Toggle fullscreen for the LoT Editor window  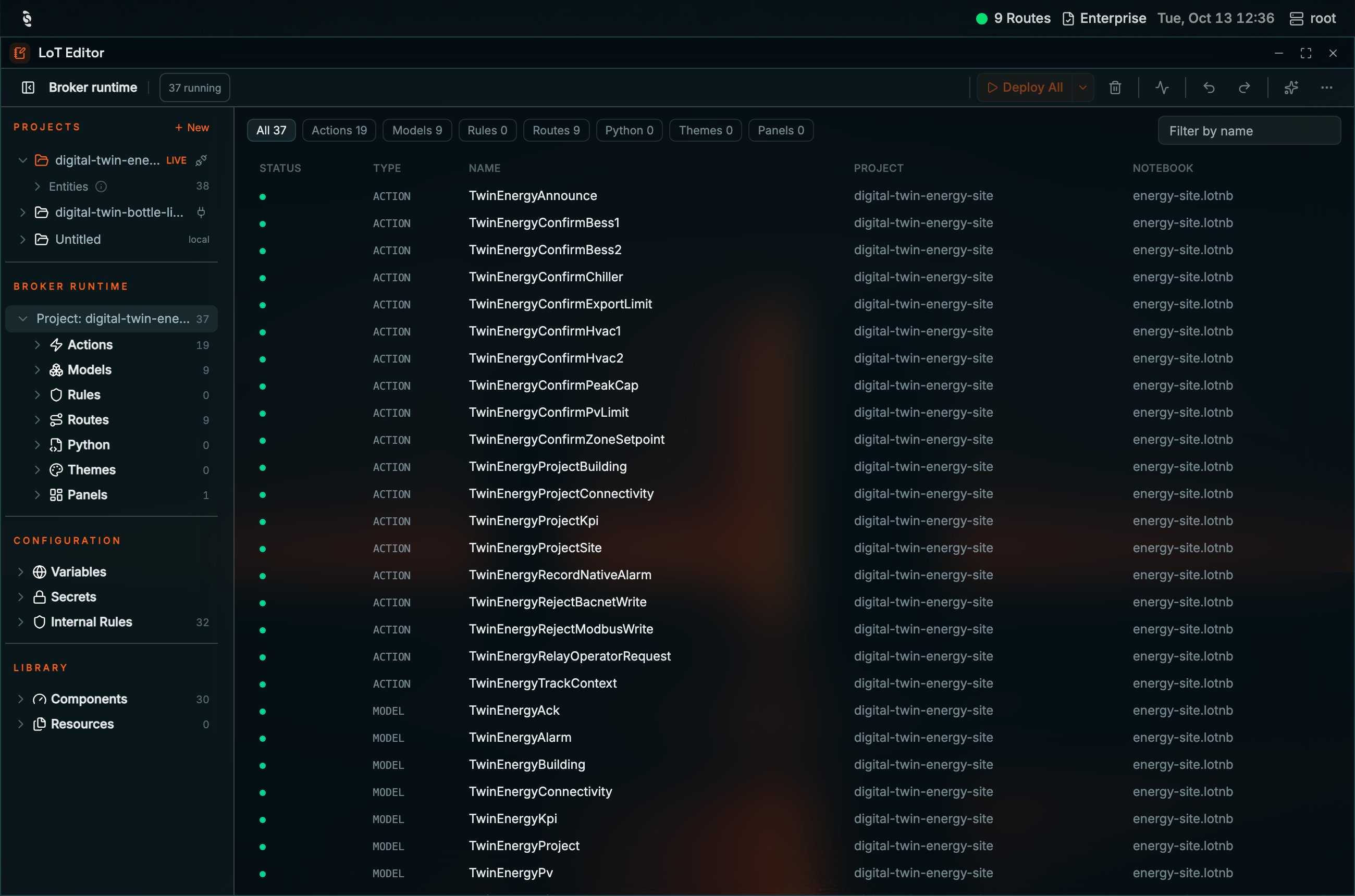tap(1306, 53)
